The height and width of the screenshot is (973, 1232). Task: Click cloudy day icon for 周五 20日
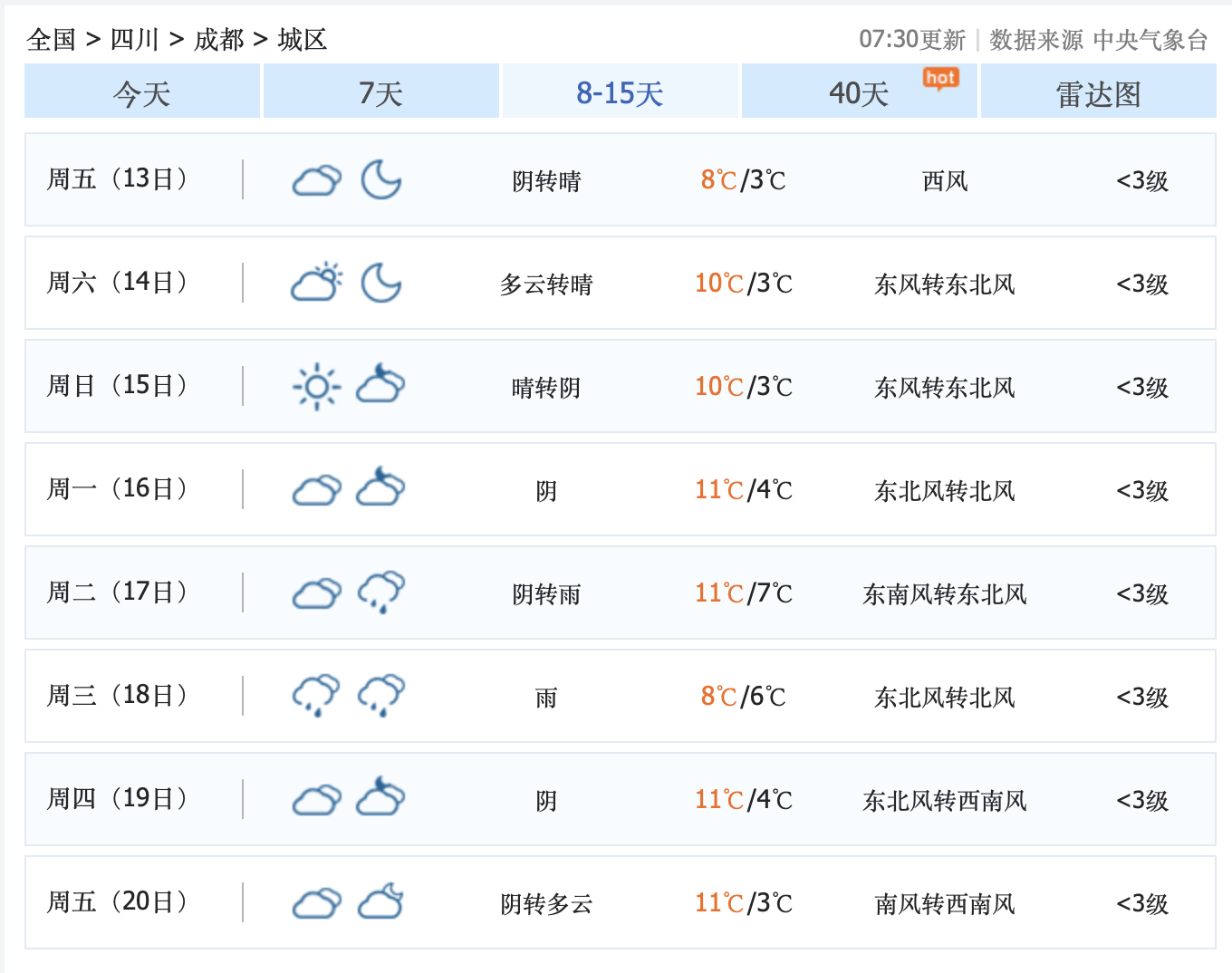coord(317,903)
